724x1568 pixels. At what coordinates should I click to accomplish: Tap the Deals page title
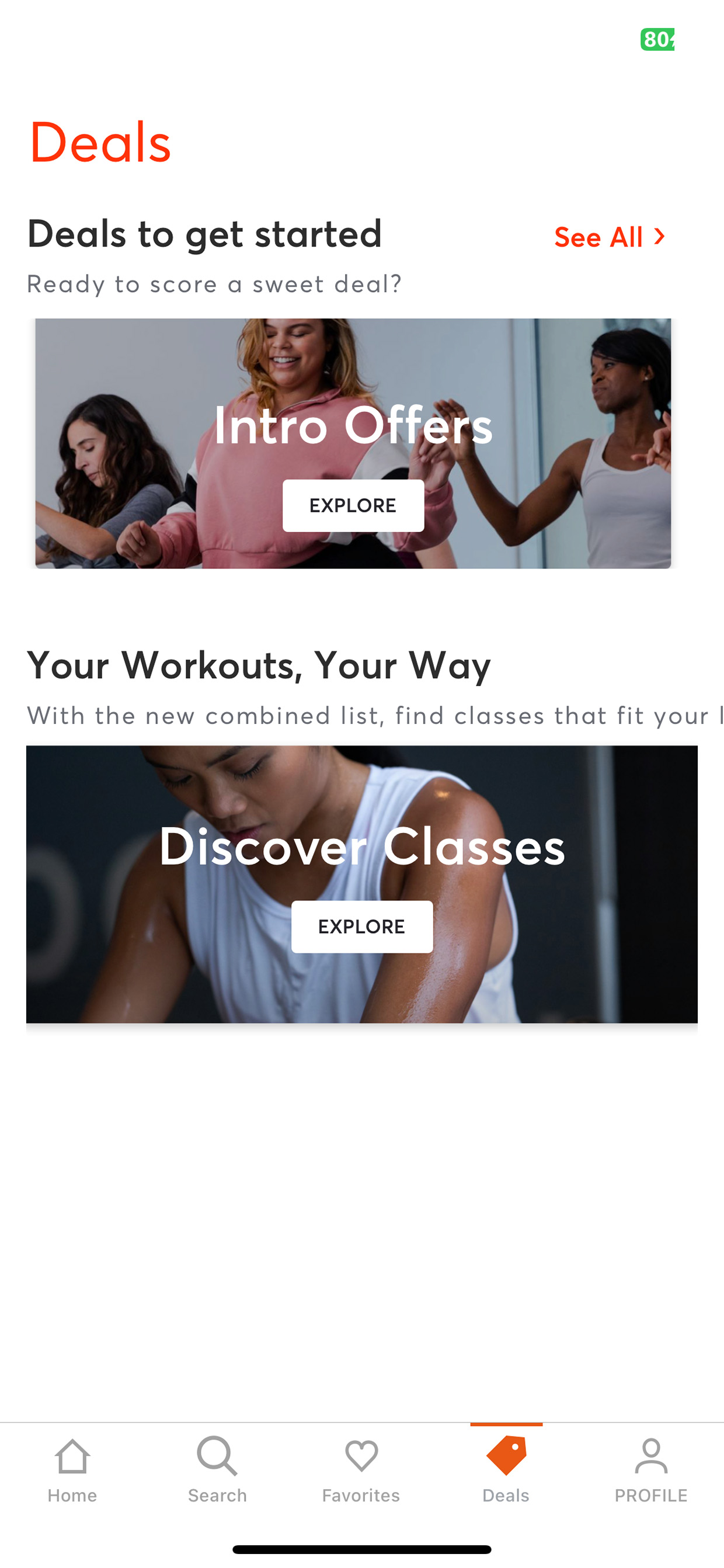100,143
